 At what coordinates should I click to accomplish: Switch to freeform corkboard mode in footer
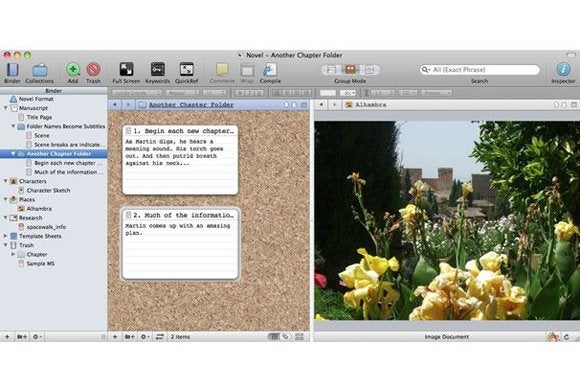coord(286,337)
